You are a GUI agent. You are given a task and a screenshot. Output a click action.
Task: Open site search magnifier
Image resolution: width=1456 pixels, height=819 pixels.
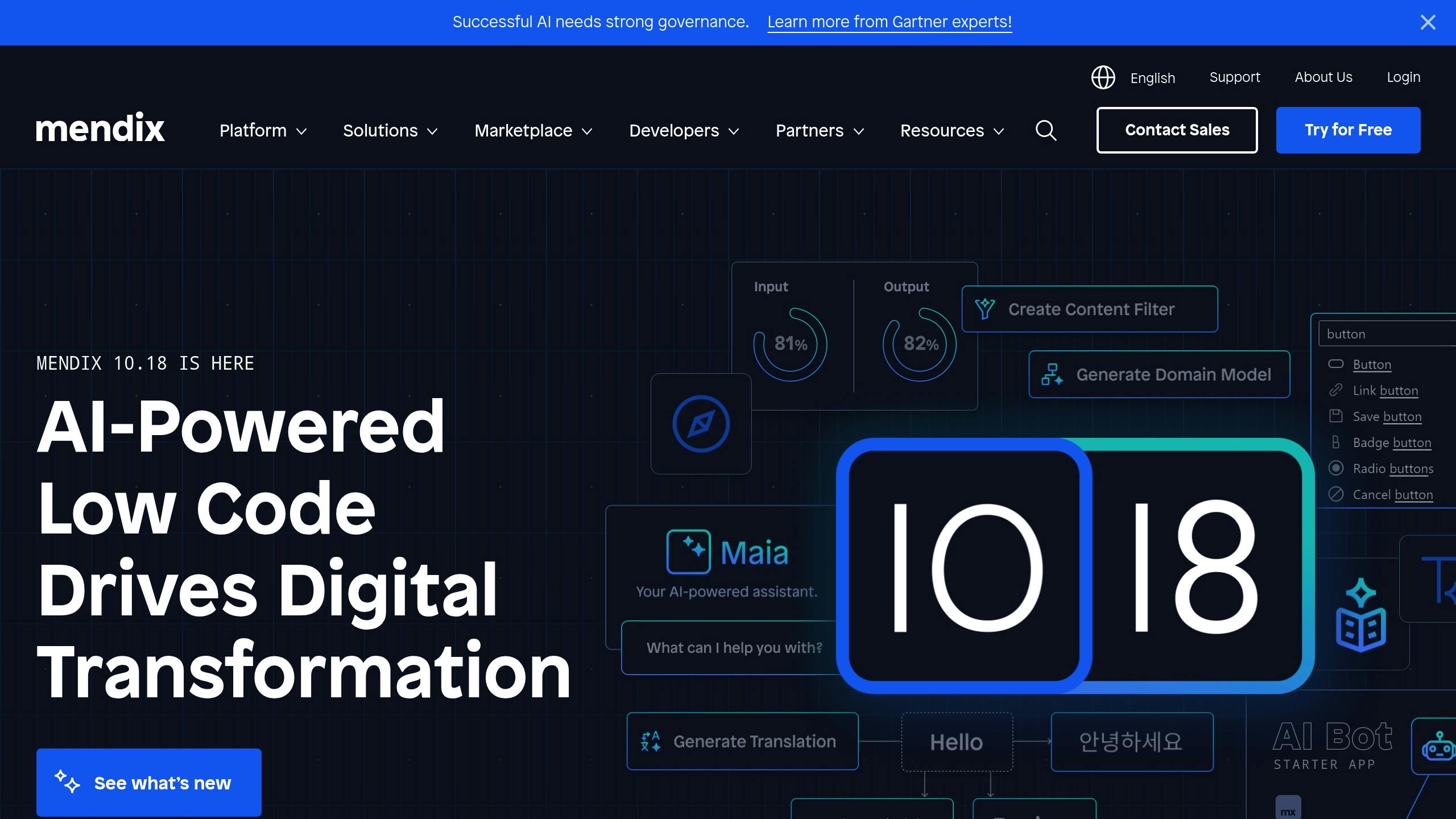(1045, 130)
